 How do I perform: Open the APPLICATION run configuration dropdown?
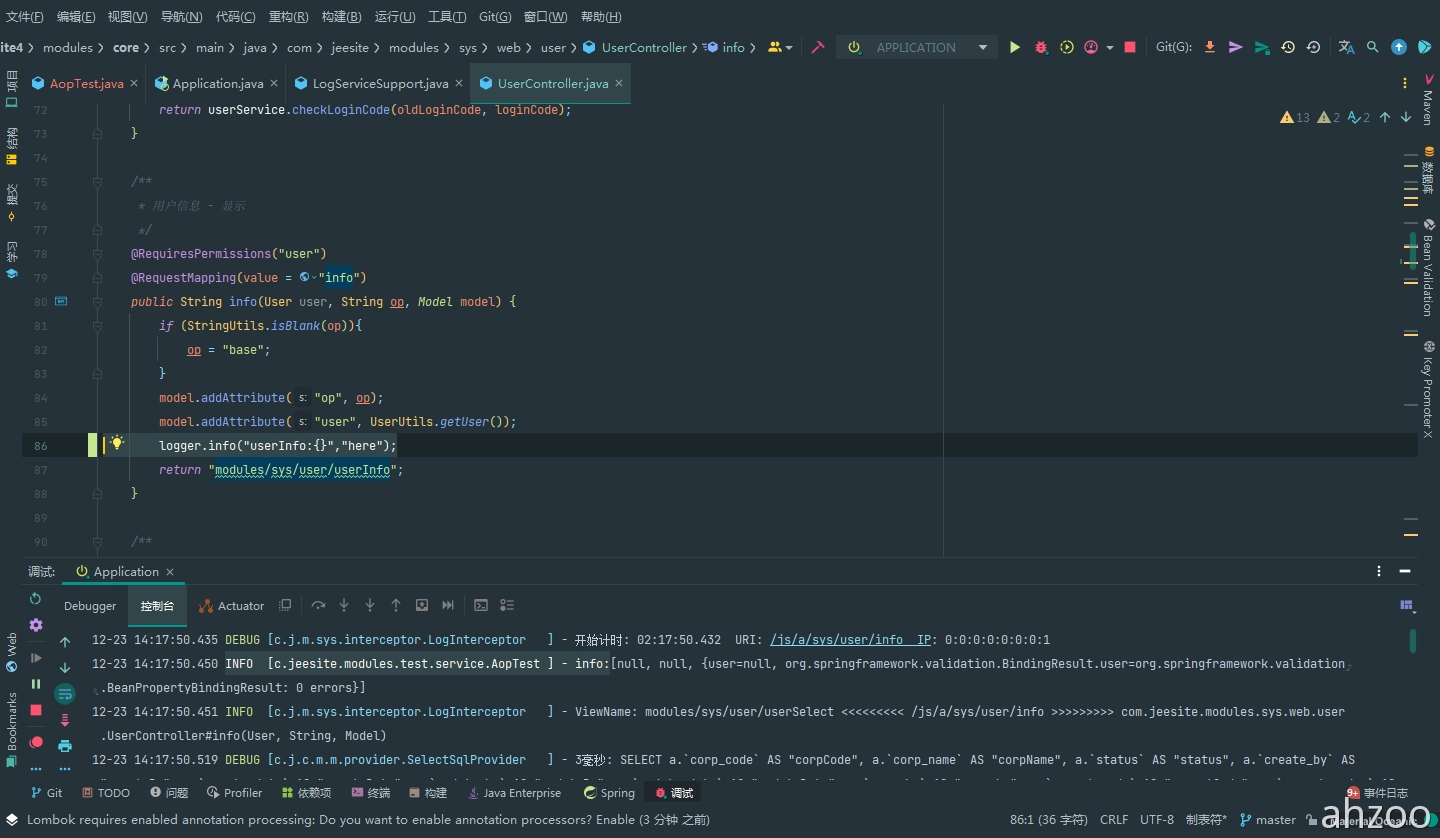click(x=982, y=47)
